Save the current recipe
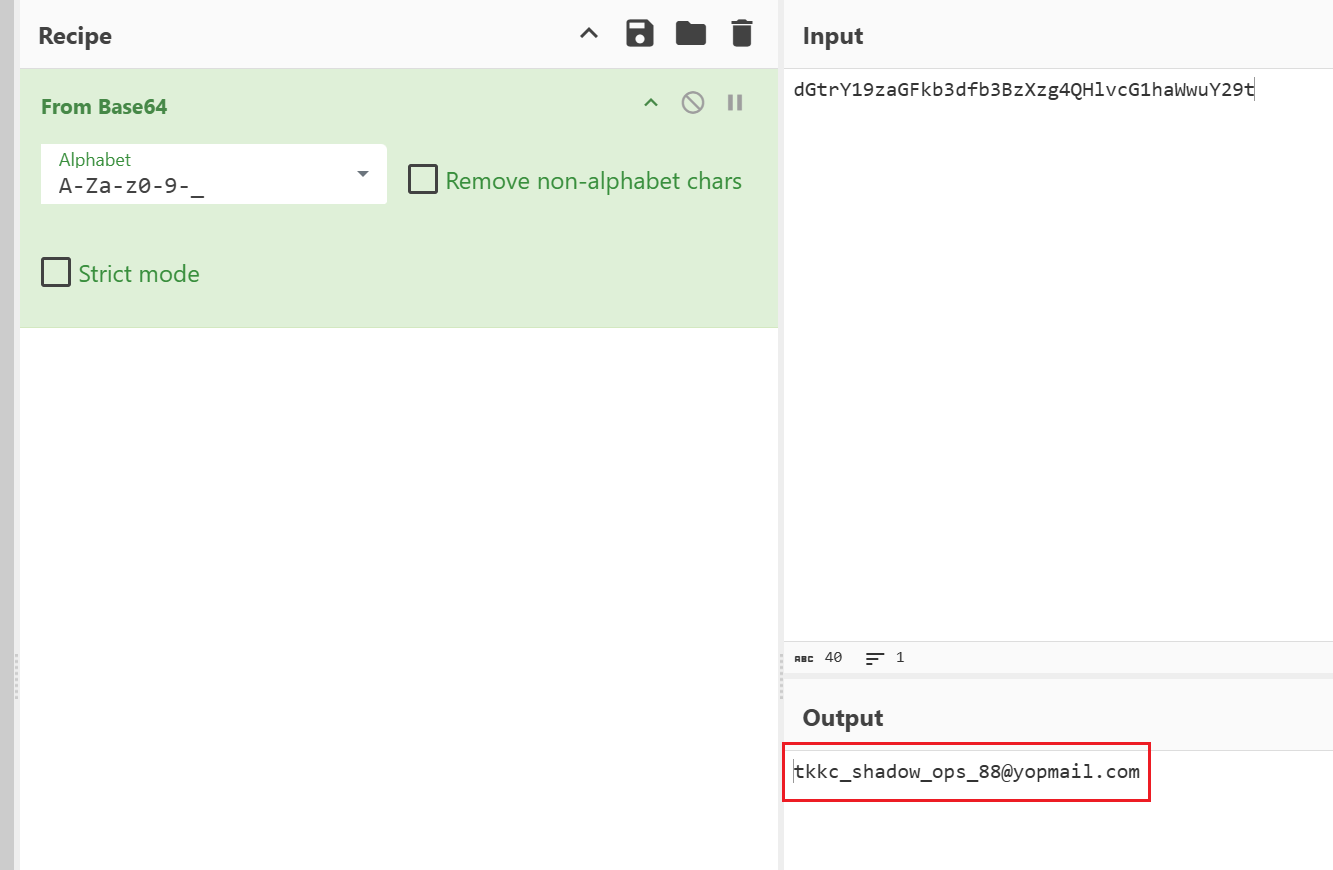Image resolution: width=1333 pixels, height=870 pixels. (640, 34)
